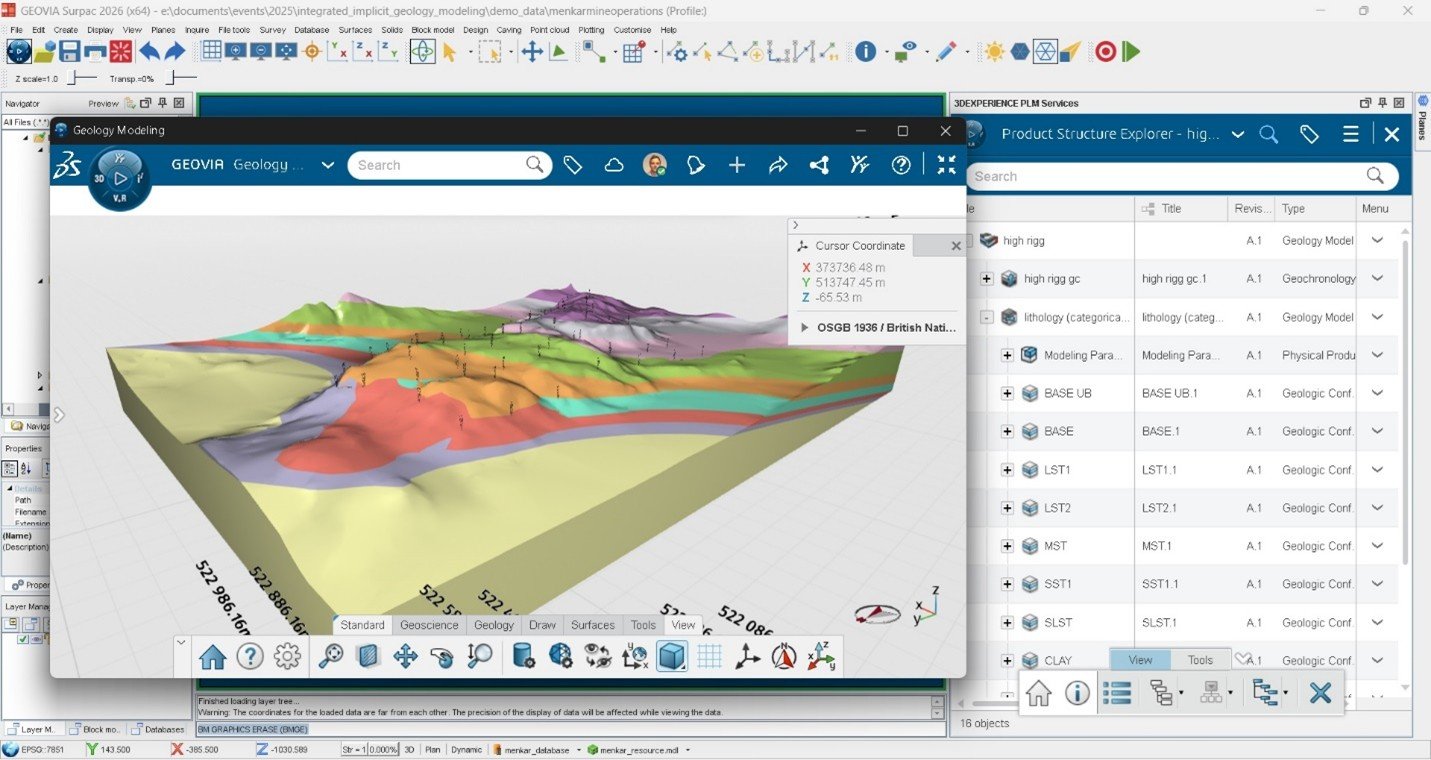
Task: Click the grid display icon in View toolbar
Action: click(709, 656)
